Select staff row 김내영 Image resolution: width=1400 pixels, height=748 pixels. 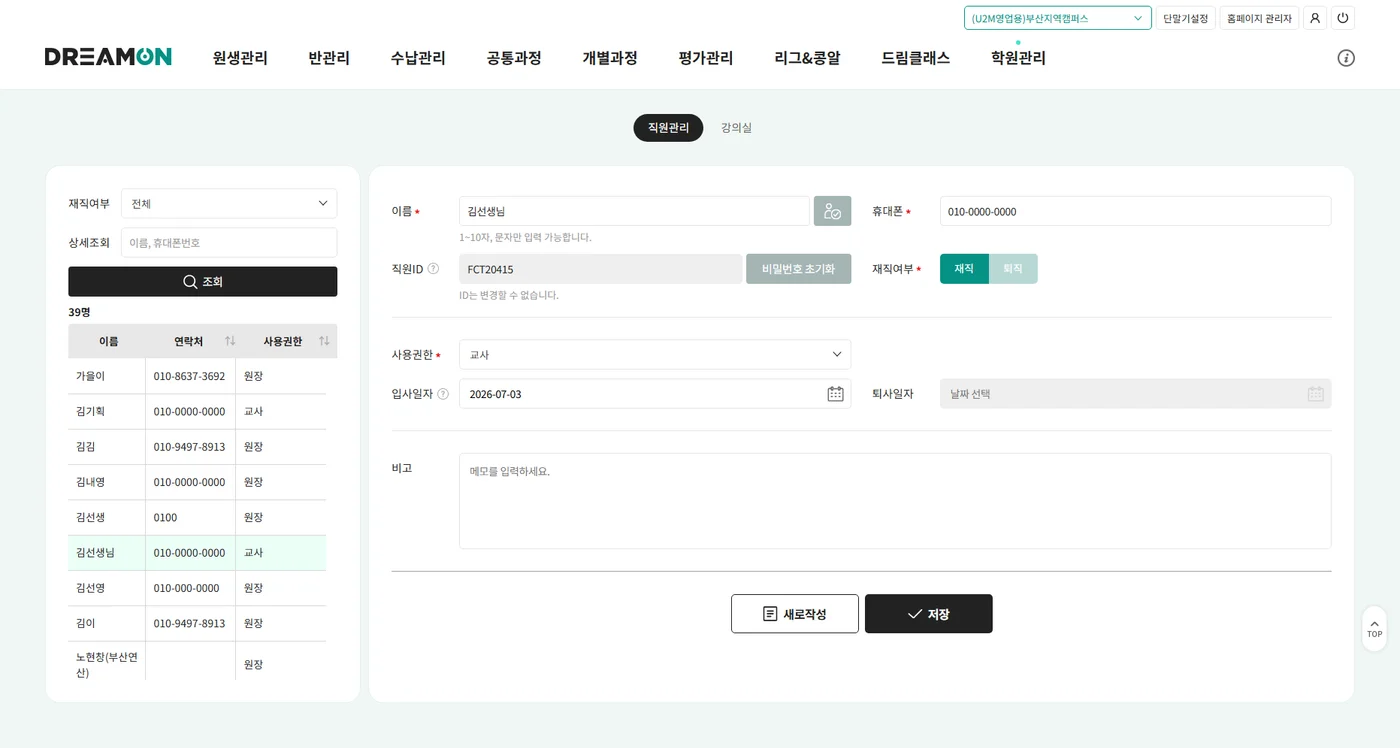point(197,482)
